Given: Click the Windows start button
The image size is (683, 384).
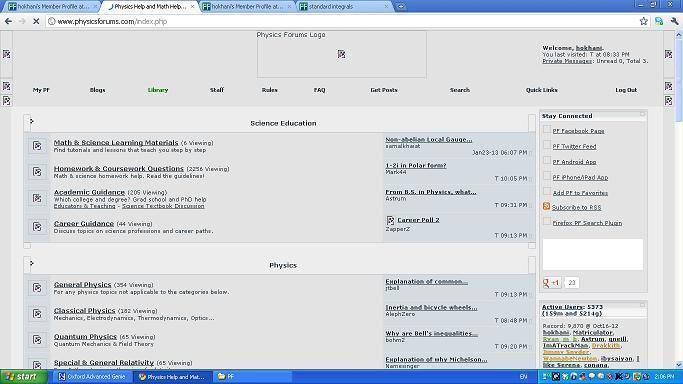Looking at the screenshot, I should pos(23,377).
